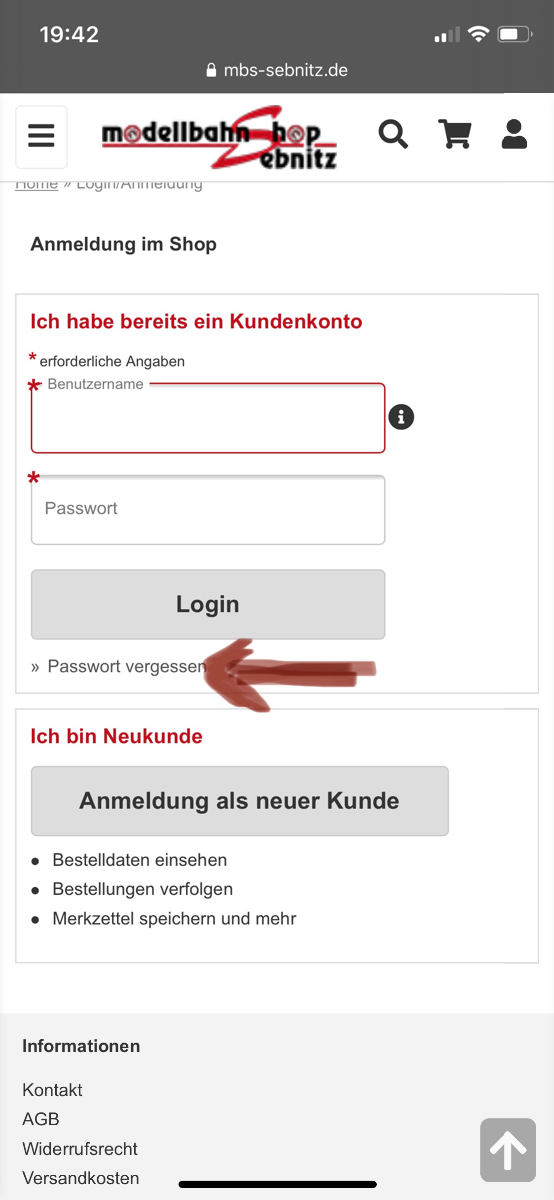Click Anmeldung als neuer Kunde button

(x=240, y=801)
